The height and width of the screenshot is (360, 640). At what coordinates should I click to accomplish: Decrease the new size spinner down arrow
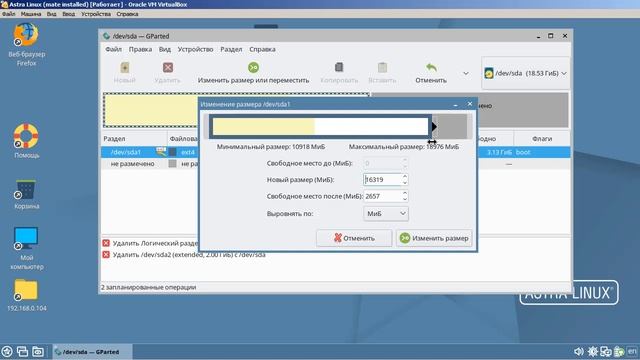[x=404, y=182]
